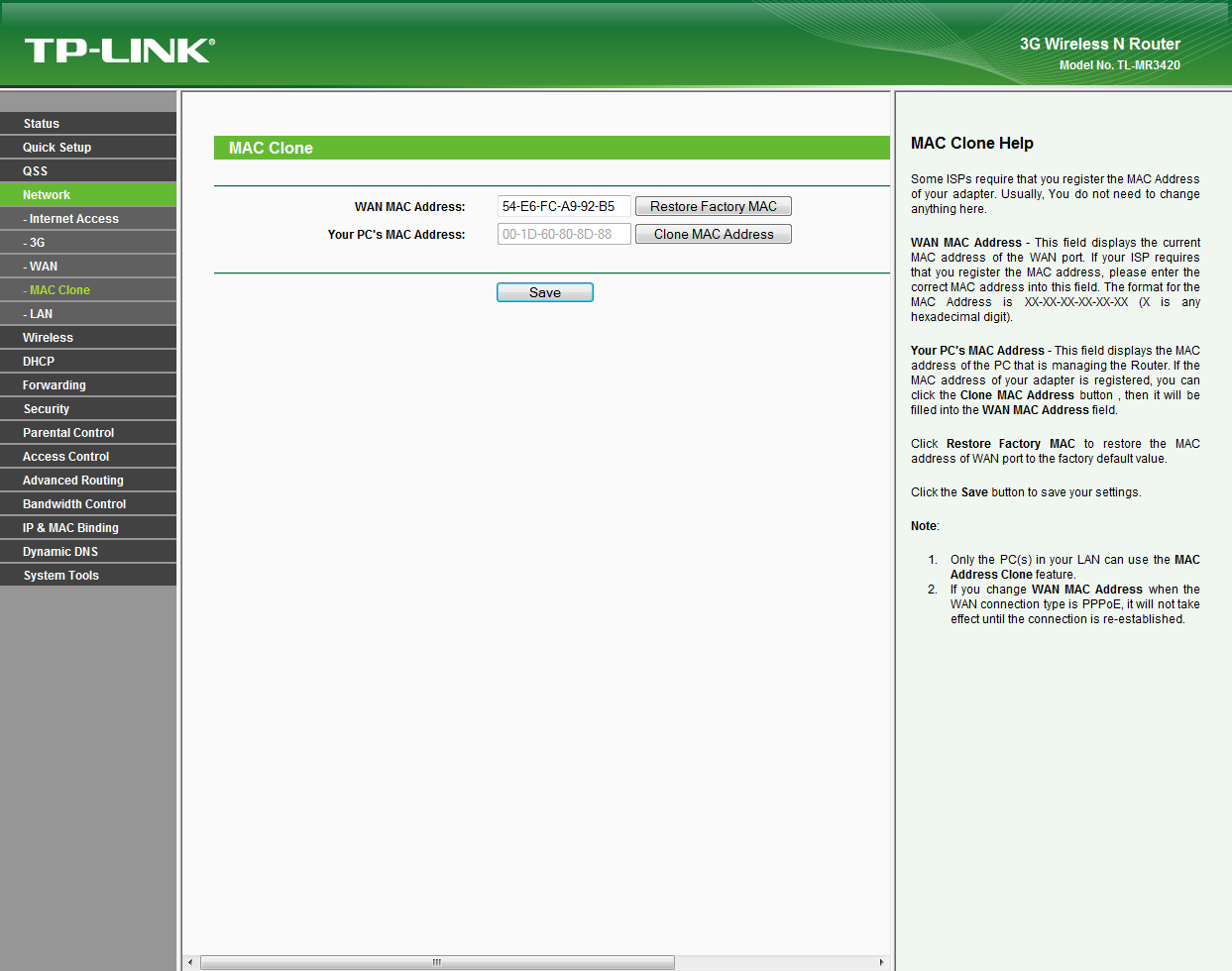Expand the Forwarding menu section
1232x971 pixels.
pyautogui.click(x=55, y=385)
